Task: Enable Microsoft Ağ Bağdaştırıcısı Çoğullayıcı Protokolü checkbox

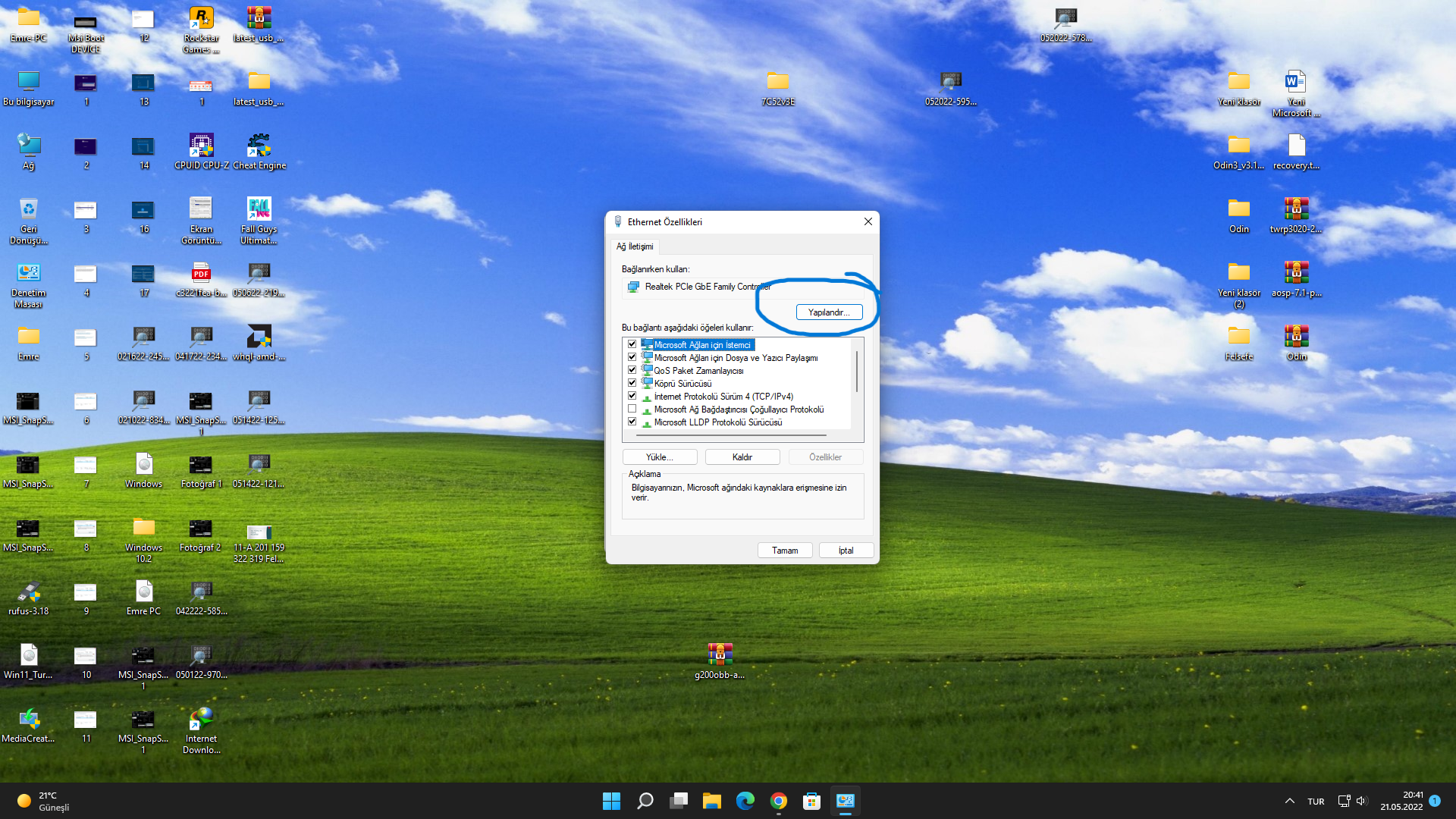Action: 632,409
